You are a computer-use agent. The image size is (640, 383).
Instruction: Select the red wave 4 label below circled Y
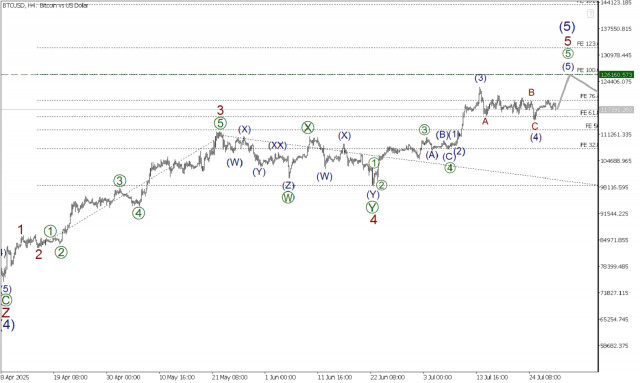pos(373,220)
